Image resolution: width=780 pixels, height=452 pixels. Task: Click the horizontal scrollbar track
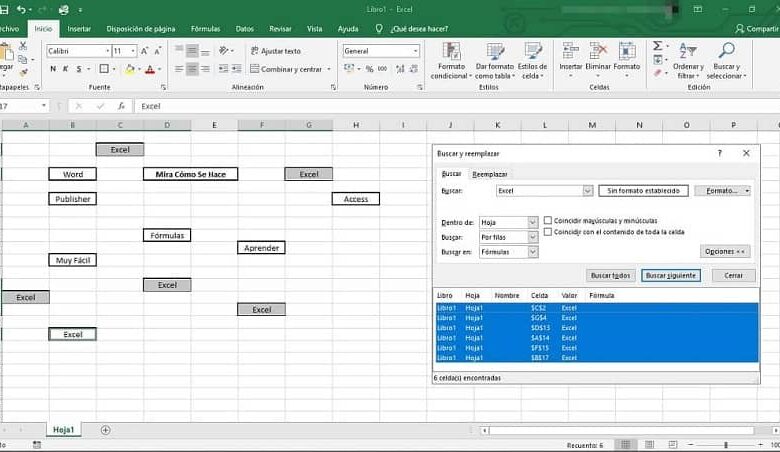[x=622, y=430]
